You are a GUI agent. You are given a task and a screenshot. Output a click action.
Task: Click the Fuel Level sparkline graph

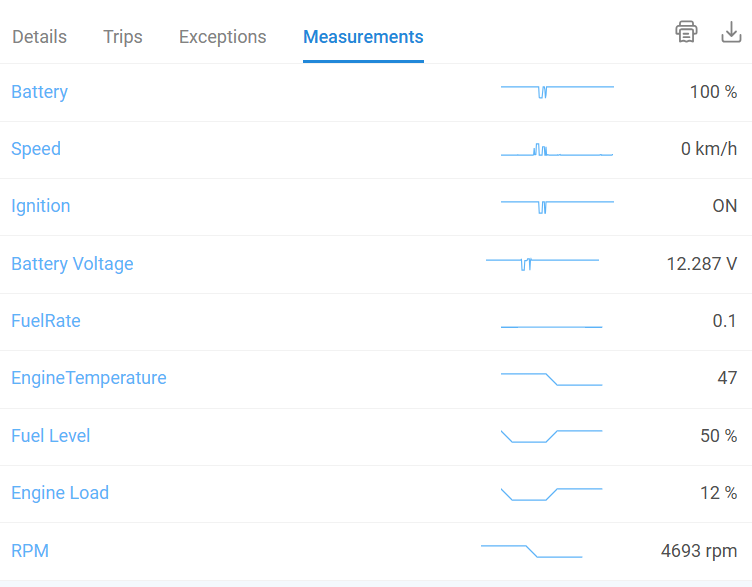(x=552, y=436)
